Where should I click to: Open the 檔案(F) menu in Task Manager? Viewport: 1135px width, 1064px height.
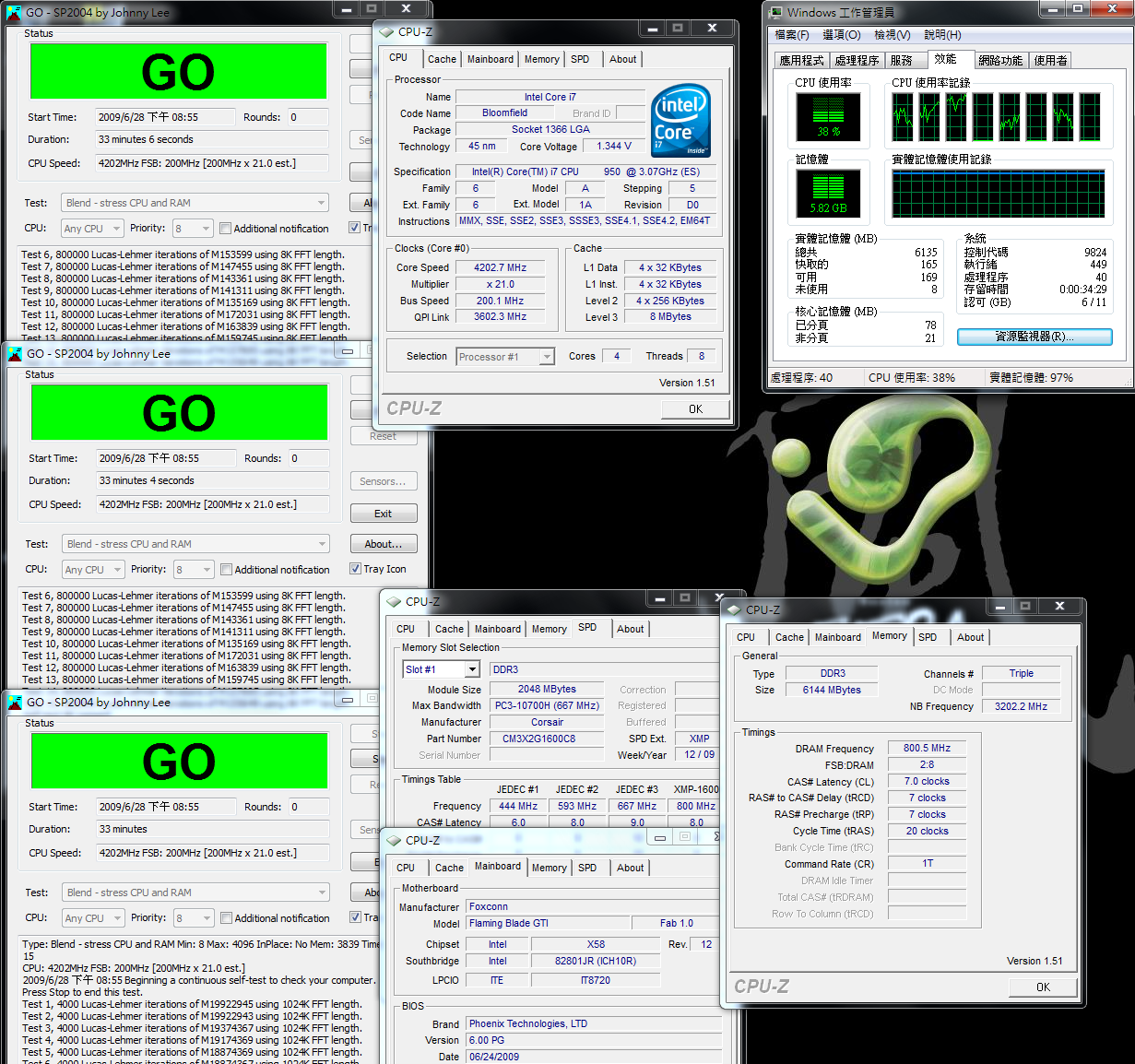[792, 35]
